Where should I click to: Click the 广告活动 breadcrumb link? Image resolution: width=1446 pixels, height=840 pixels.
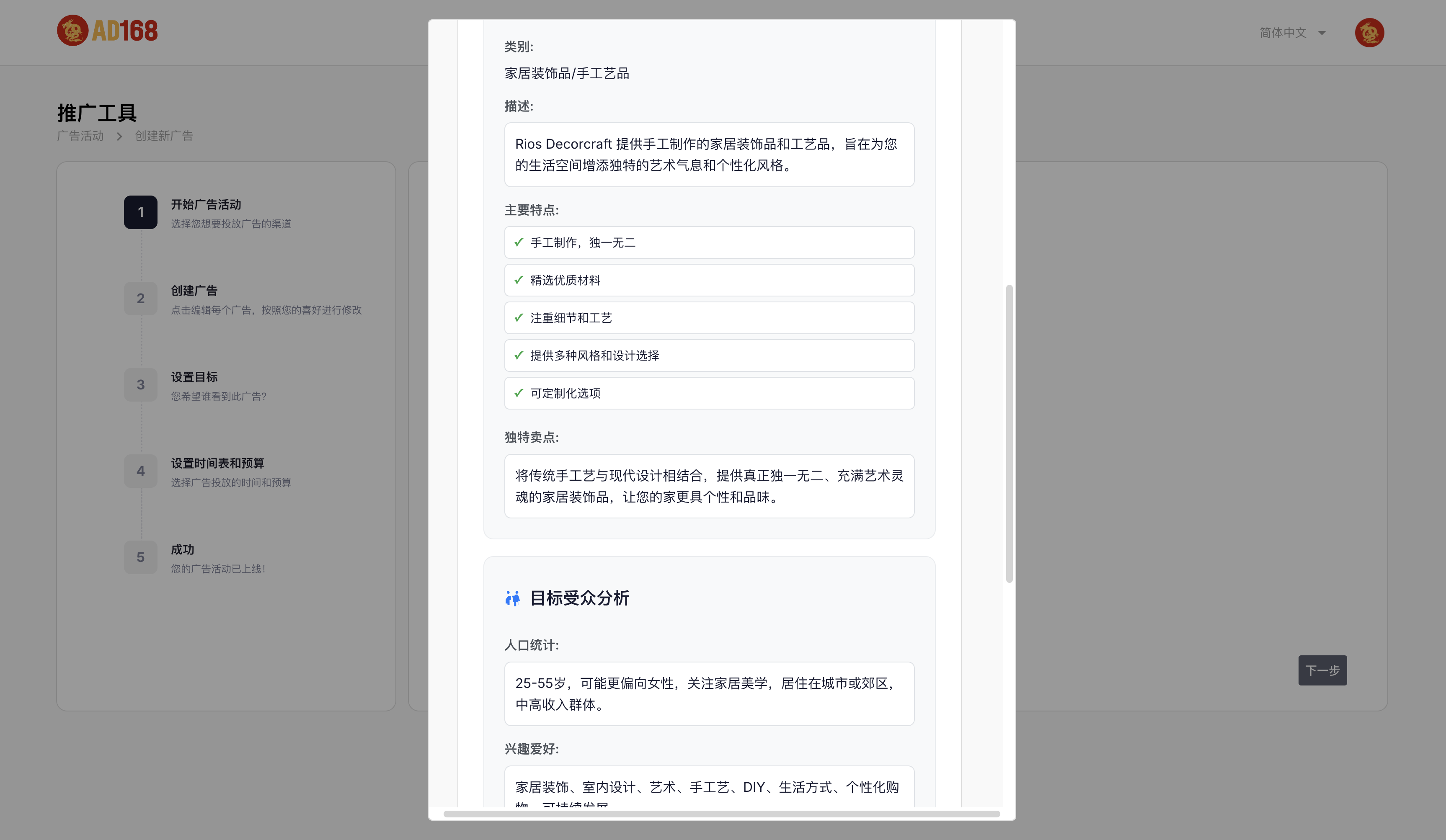(x=80, y=136)
